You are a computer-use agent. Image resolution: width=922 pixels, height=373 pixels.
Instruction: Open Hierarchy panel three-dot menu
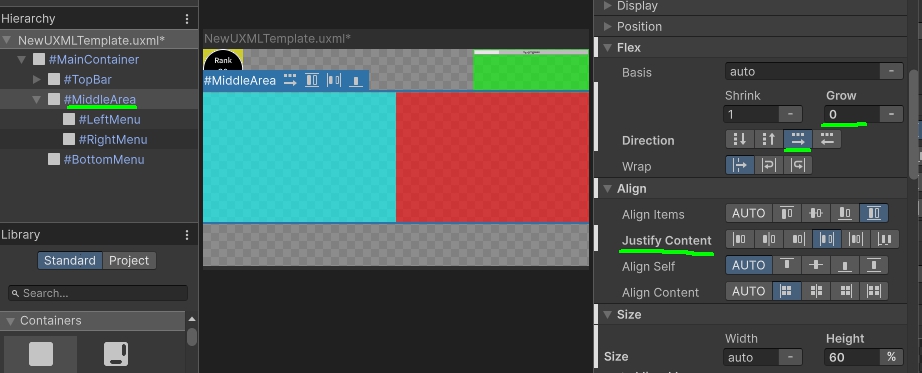(x=187, y=19)
